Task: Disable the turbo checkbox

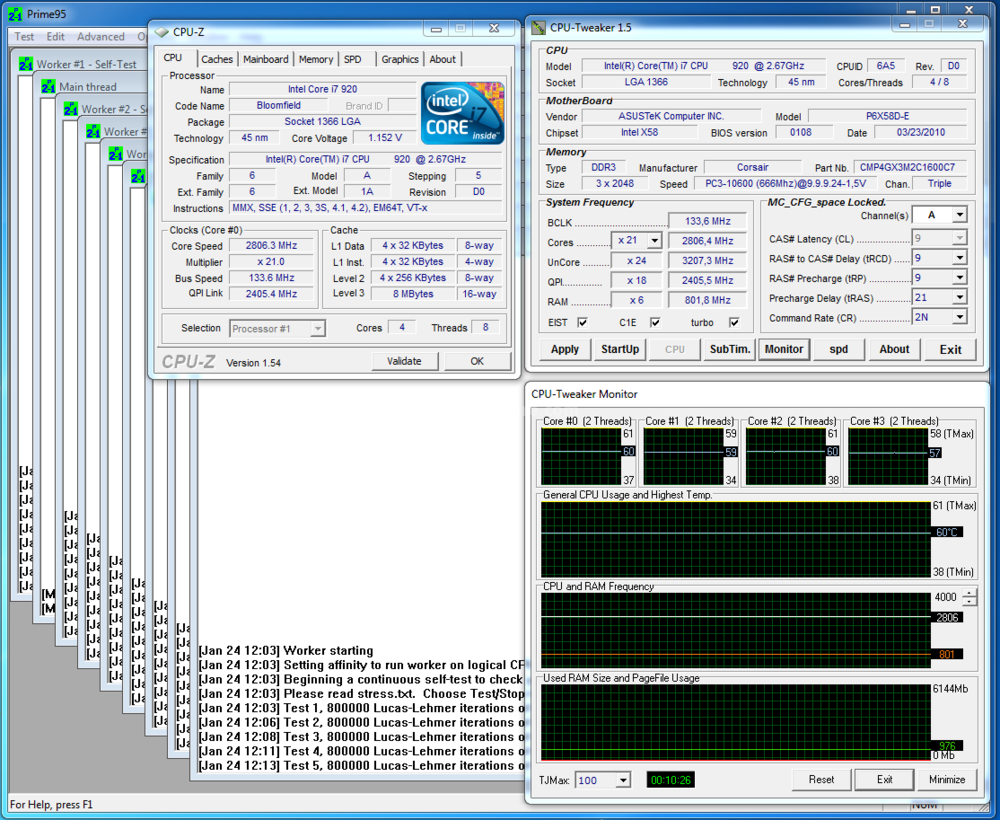Action: pyautogui.click(x=734, y=323)
